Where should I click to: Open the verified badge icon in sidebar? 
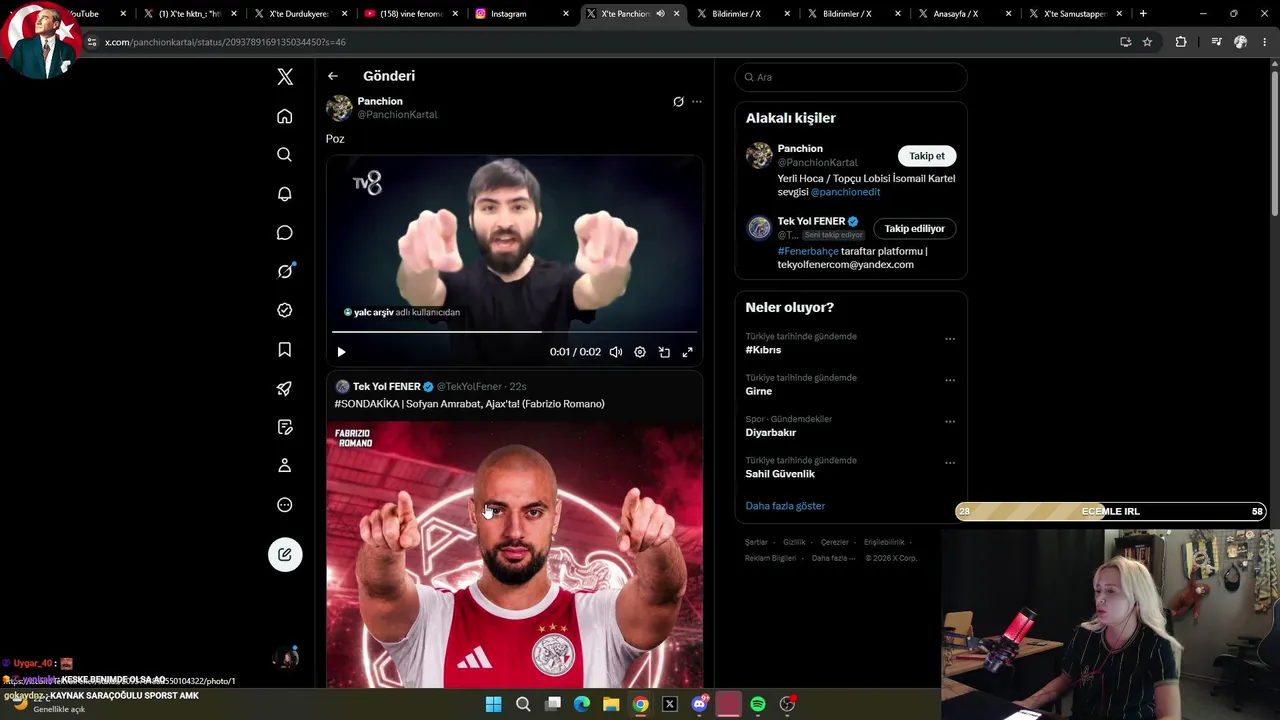(285, 310)
